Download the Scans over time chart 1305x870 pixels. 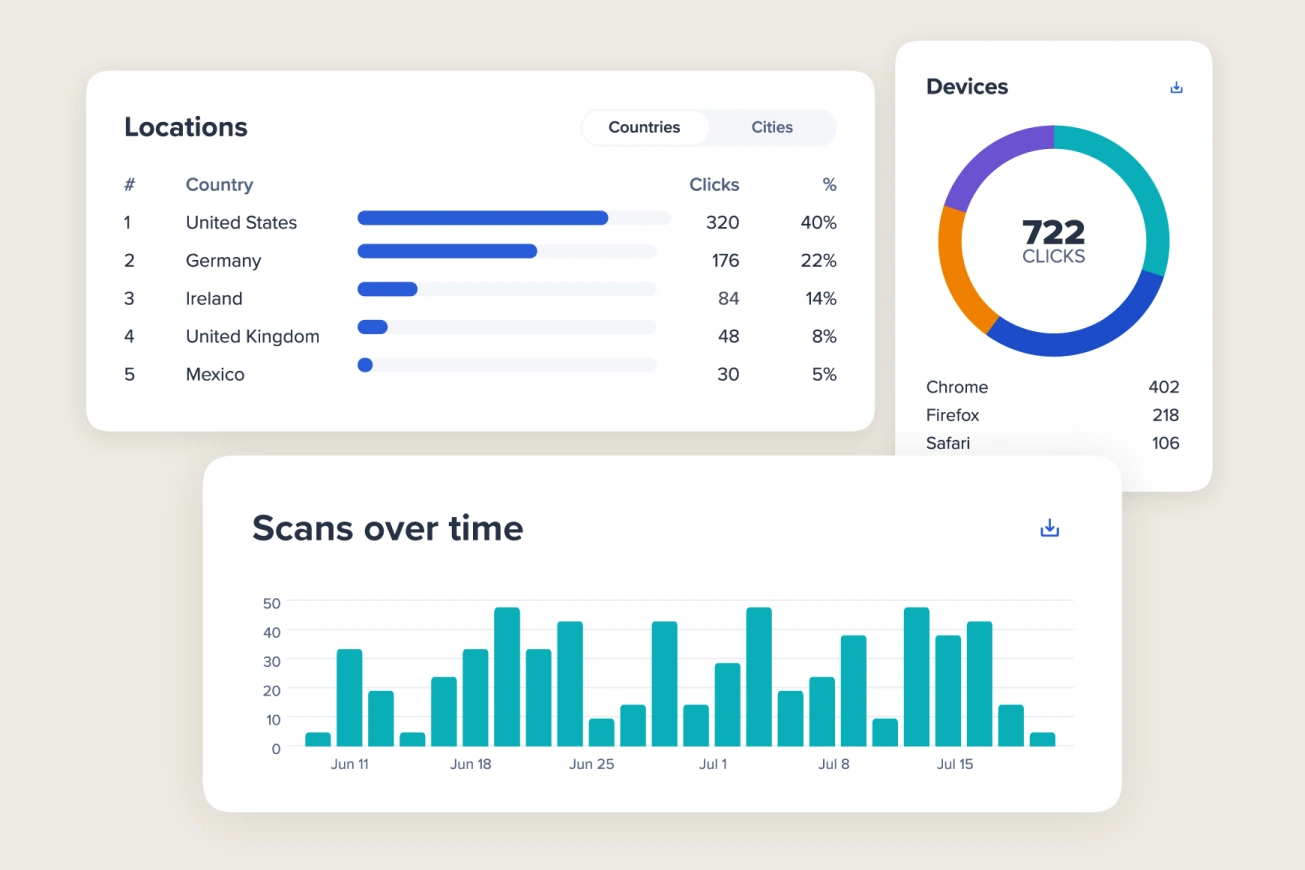[1049, 527]
